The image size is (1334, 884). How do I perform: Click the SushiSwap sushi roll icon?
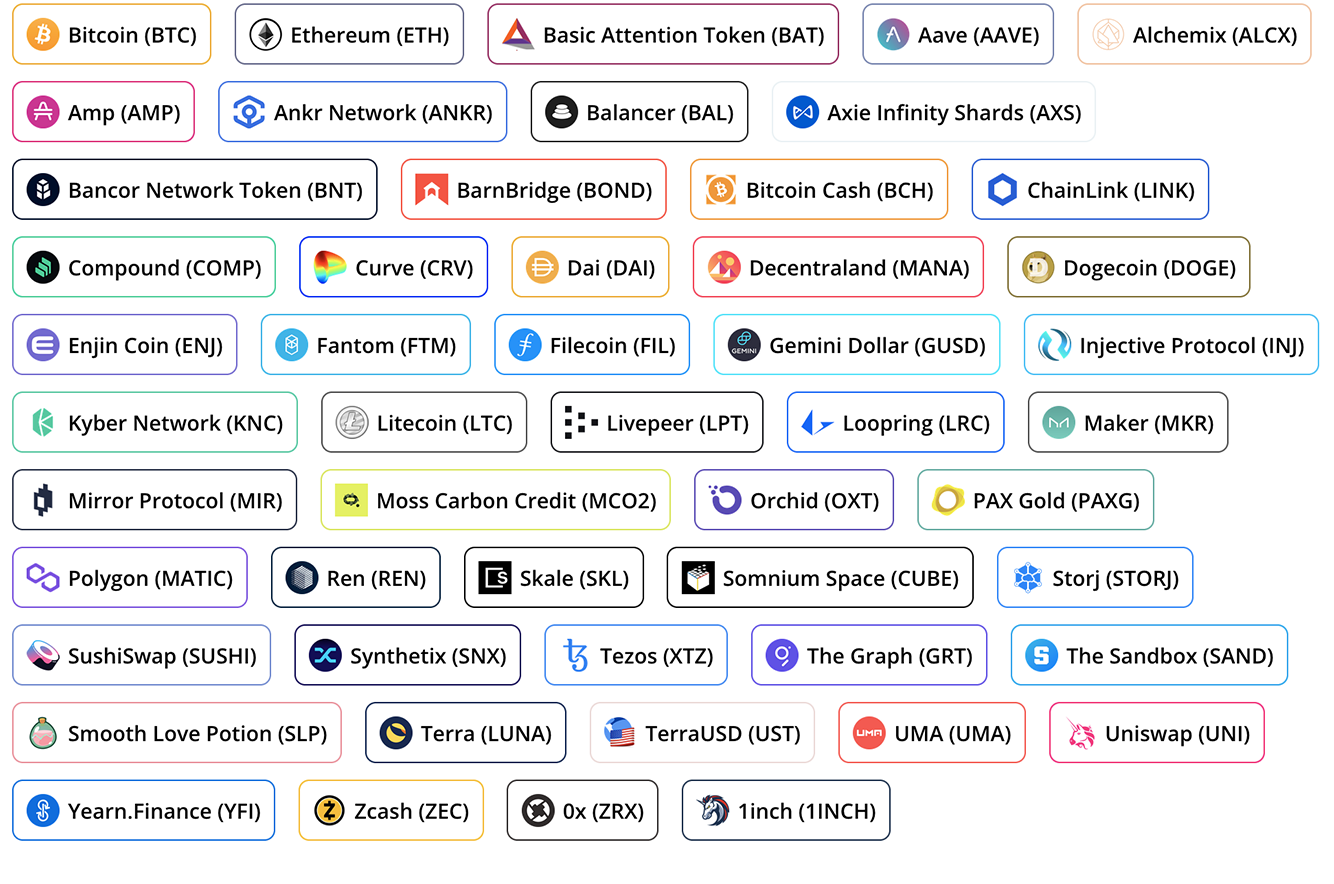[x=43, y=656]
